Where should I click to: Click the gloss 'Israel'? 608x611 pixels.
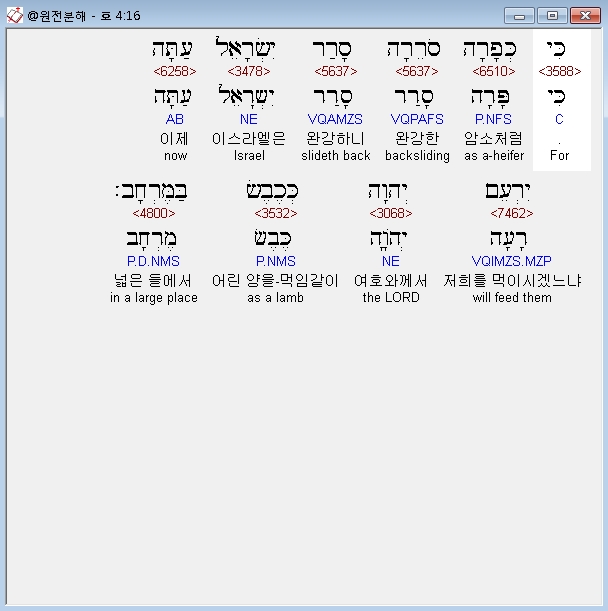click(x=249, y=155)
